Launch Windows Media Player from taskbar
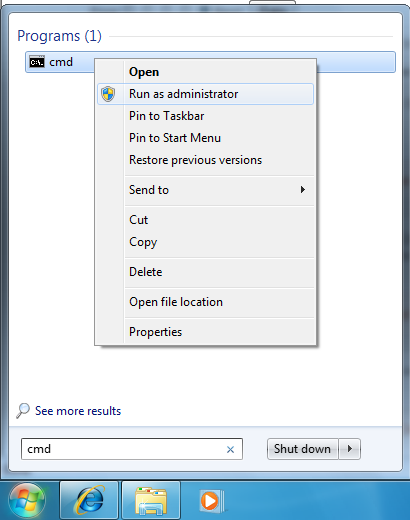This screenshot has width=410, height=520. pyautogui.click(x=211, y=500)
